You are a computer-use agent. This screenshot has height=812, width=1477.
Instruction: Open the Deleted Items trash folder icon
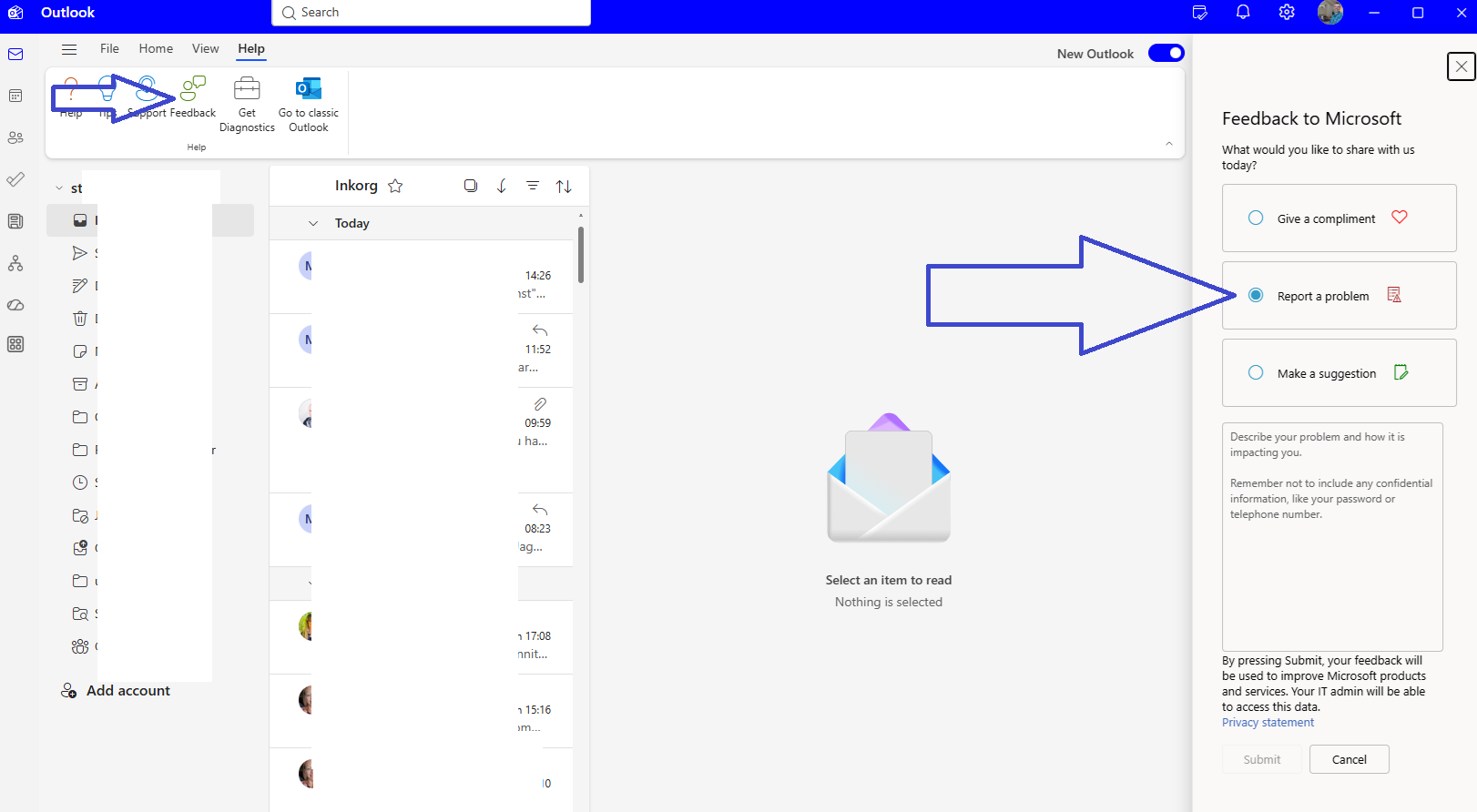pyautogui.click(x=80, y=319)
